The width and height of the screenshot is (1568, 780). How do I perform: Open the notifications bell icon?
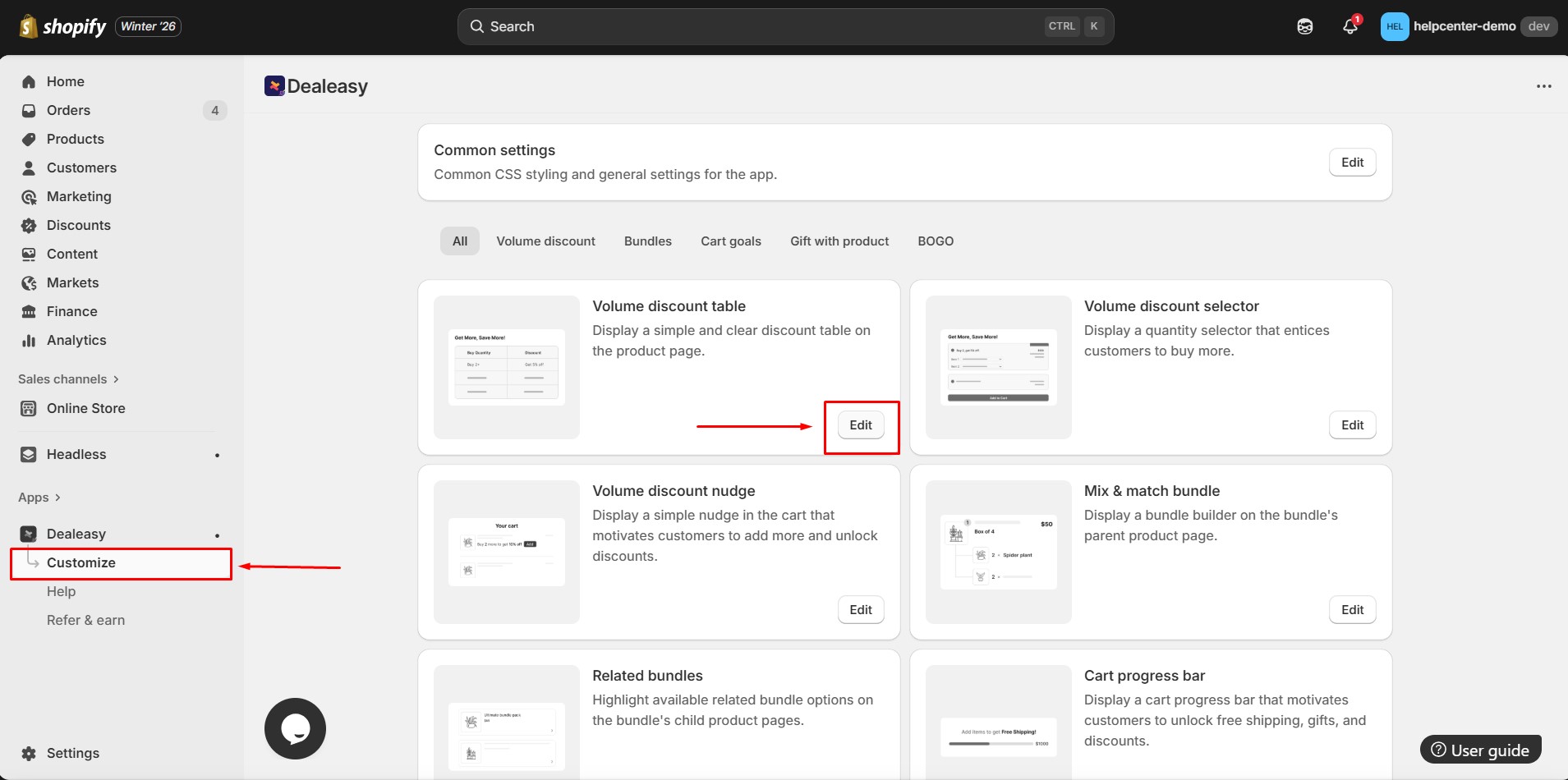click(x=1350, y=26)
